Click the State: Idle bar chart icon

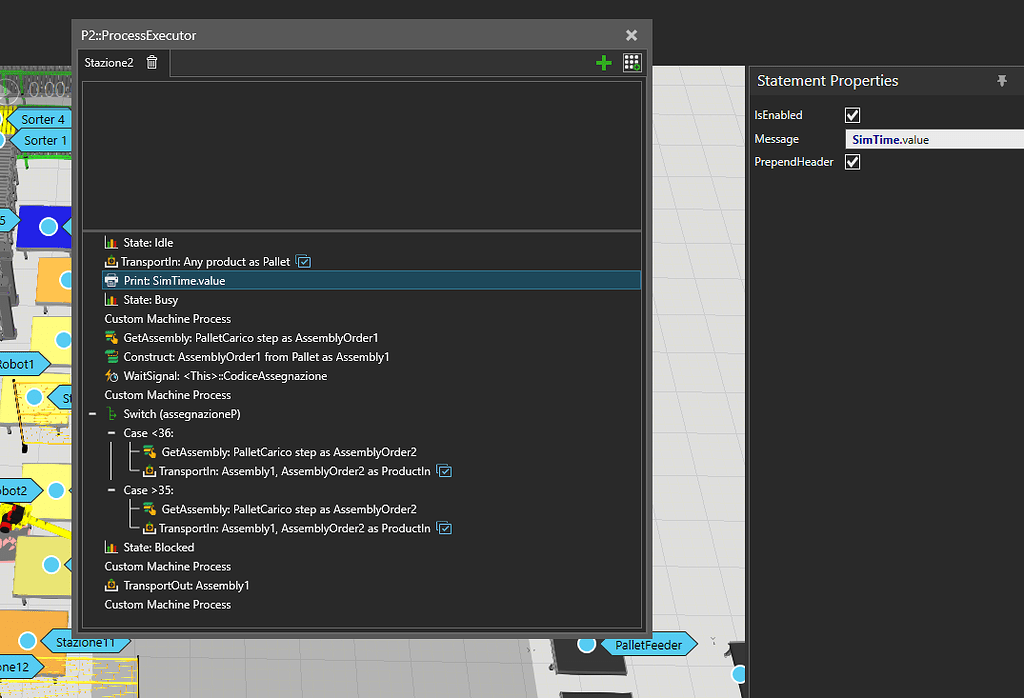tap(111, 242)
